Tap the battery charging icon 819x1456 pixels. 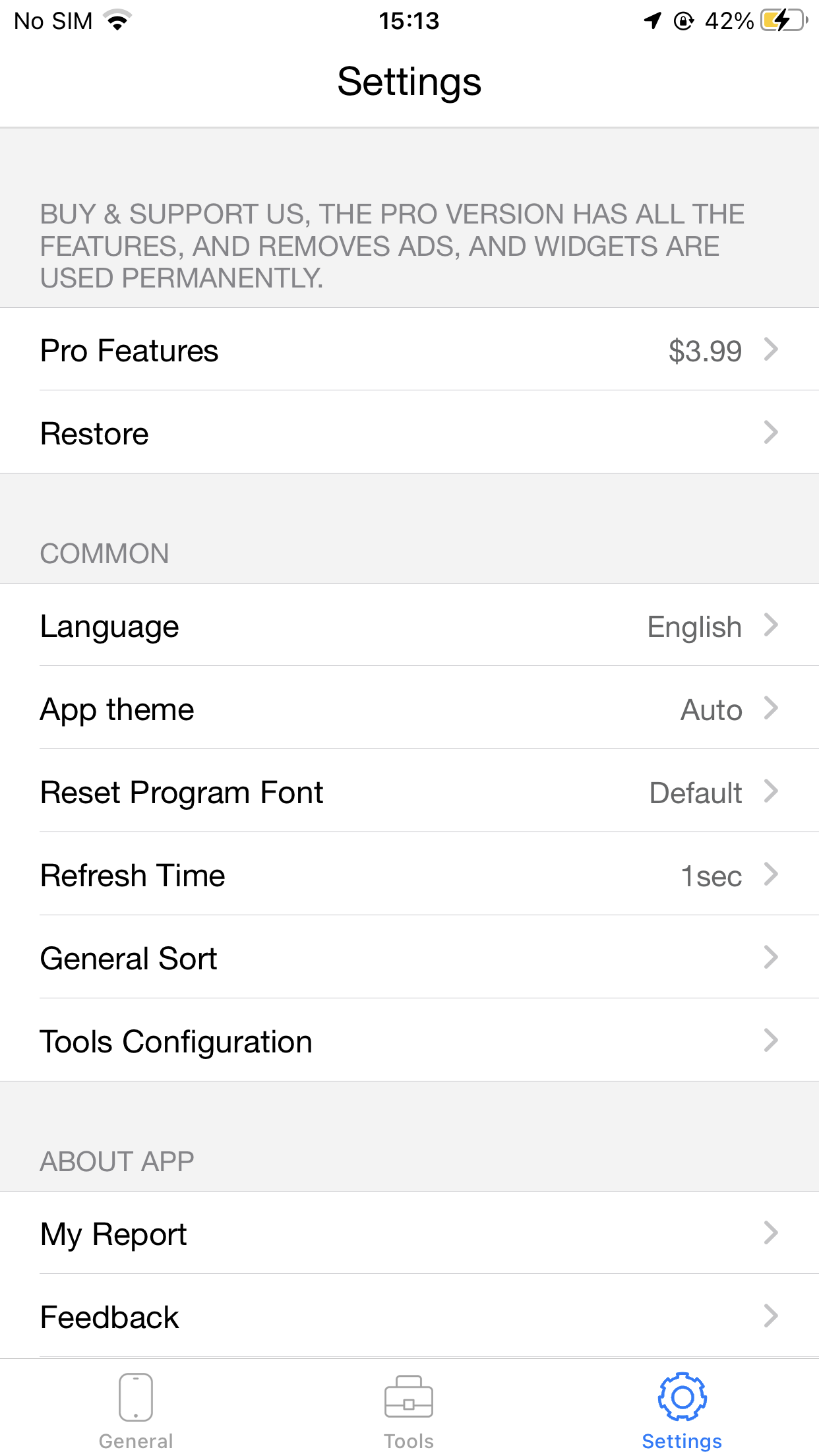783,20
